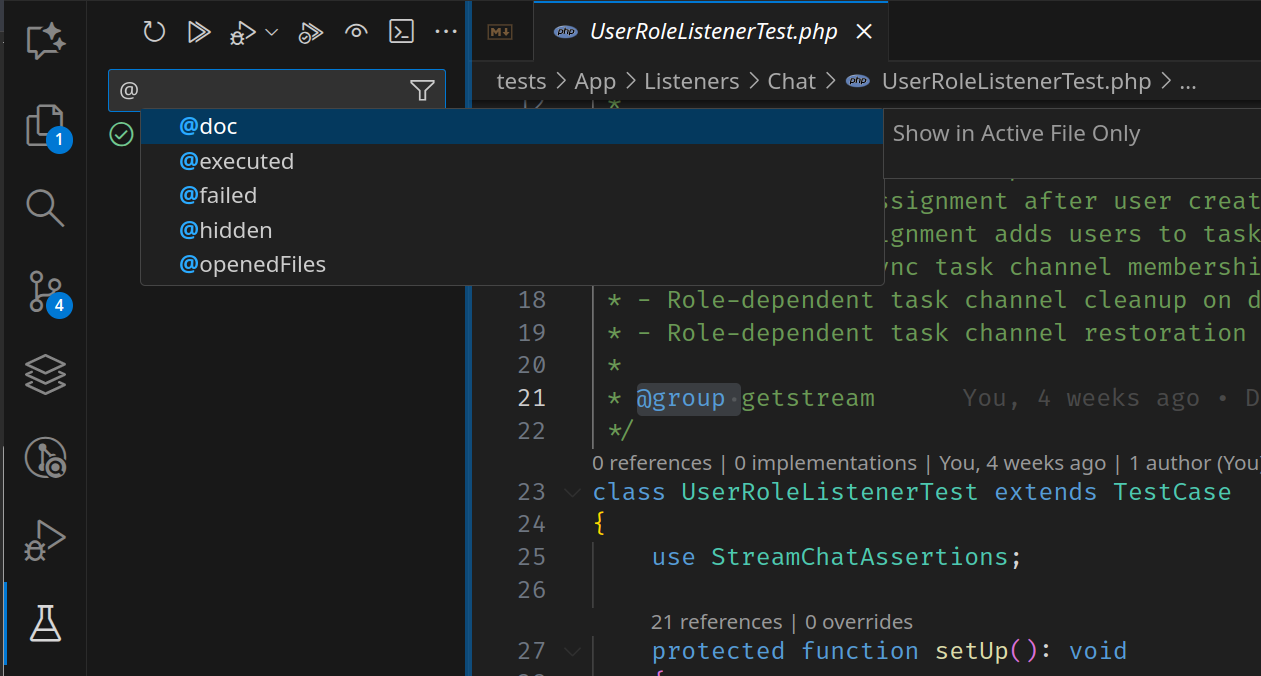The image size is (1261, 676).
Task: Toggle auto-run eye icon
Action: [356, 32]
